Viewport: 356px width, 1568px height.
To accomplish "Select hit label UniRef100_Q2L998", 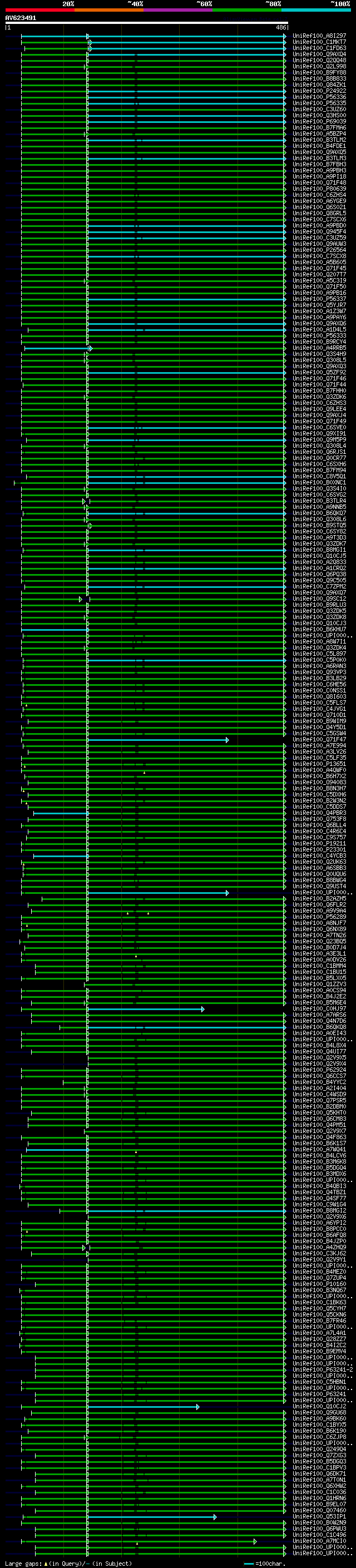I will 319,66.
